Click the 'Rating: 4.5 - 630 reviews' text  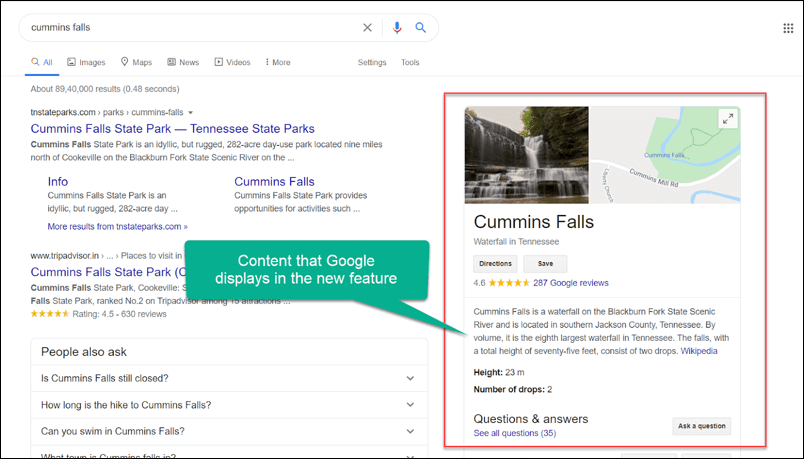[x=119, y=314]
